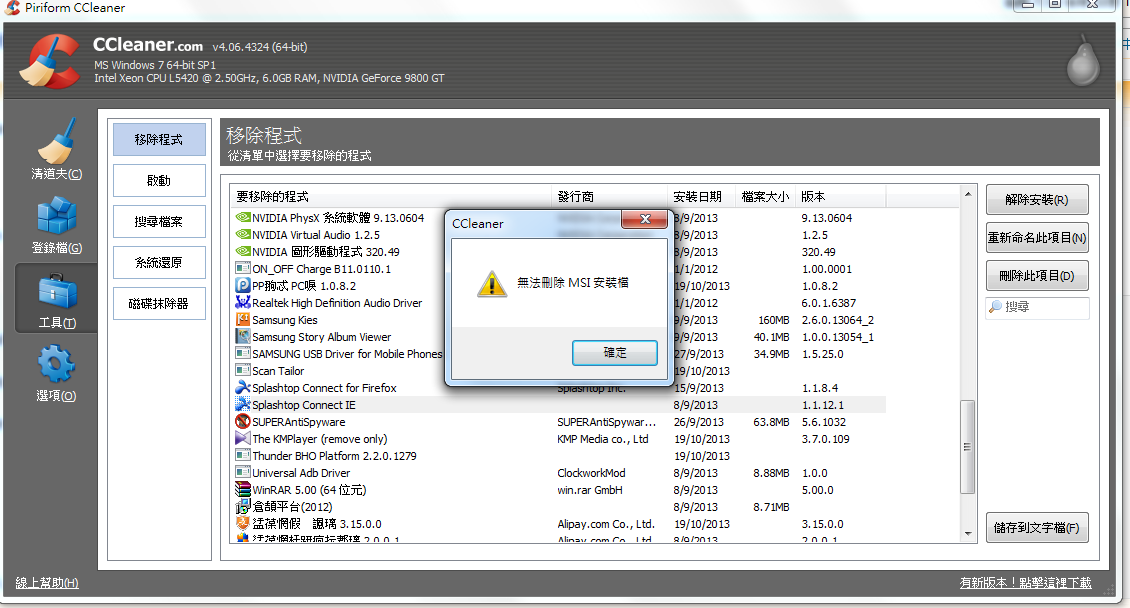Sort by 檔案大小 size column header
The width and height of the screenshot is (1130, 608).
click(x=765, y=197)
